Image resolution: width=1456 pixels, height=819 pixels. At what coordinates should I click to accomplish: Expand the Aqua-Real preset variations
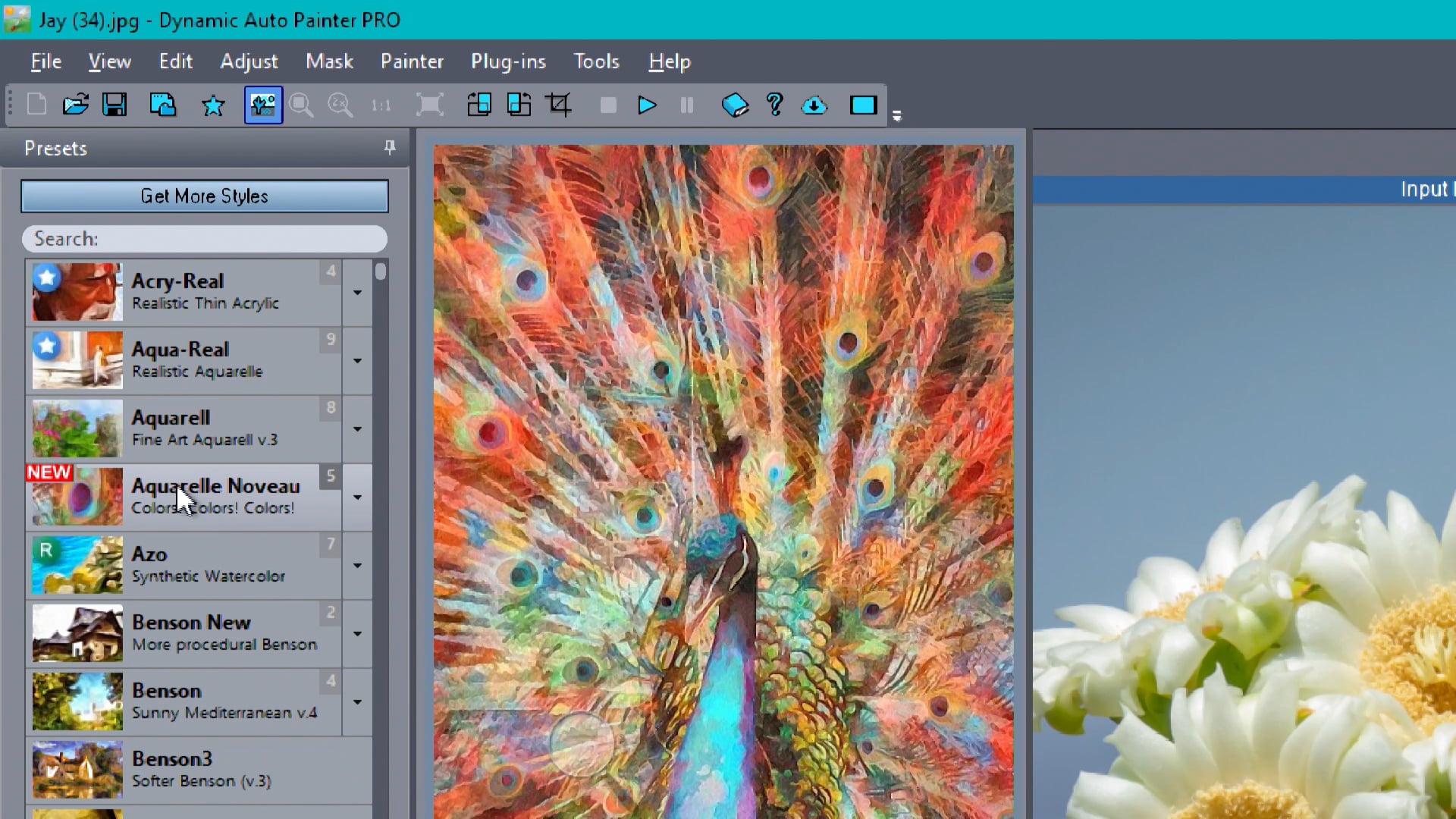(357, 361)
